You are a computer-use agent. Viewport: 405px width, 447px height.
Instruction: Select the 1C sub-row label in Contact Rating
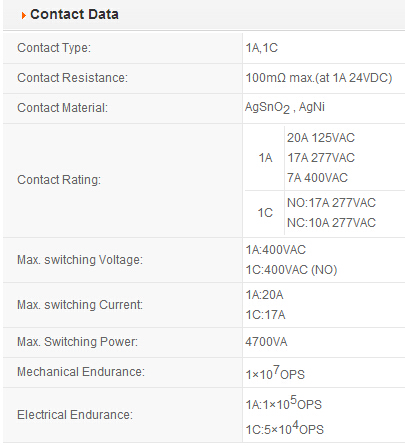point(265,213)
